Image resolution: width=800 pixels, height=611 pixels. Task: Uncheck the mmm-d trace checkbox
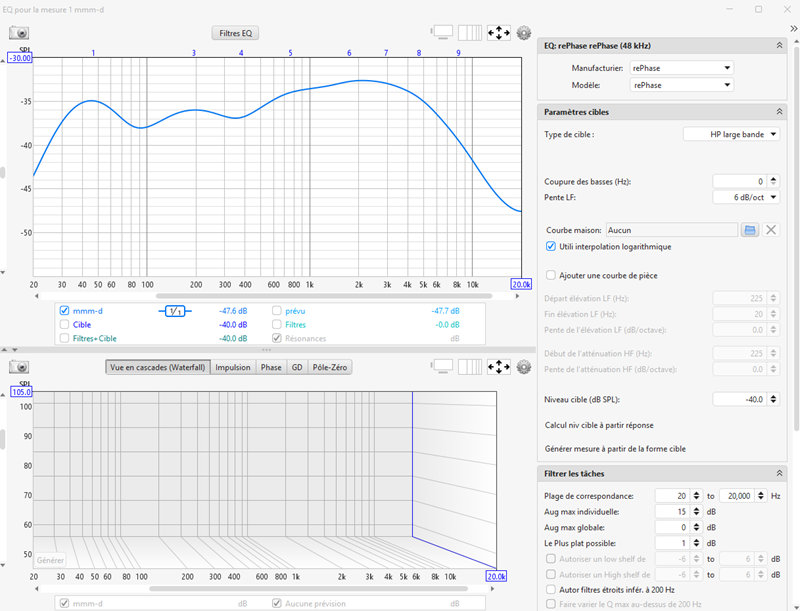(x=64, y=311)
